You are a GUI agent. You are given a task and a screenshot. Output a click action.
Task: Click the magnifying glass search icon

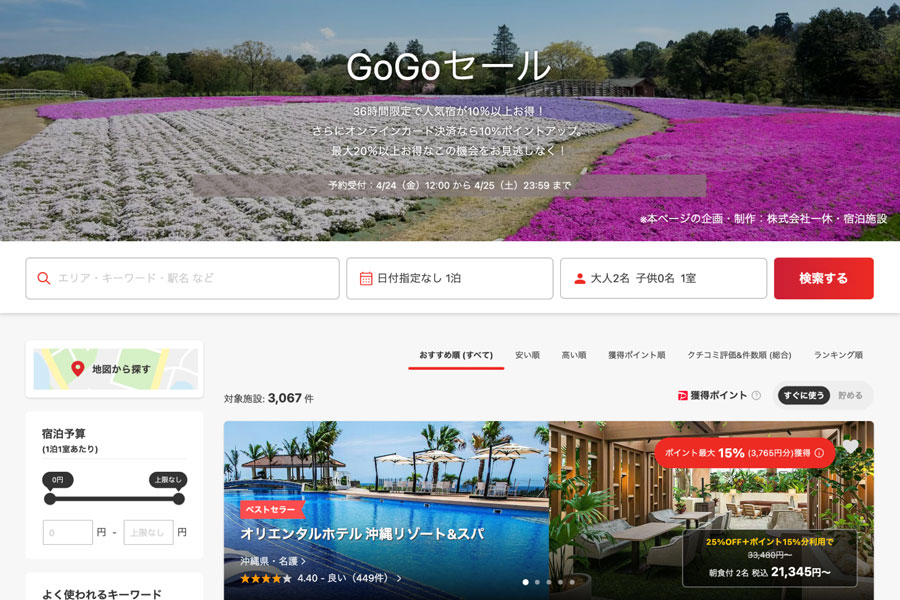point(43,279)
